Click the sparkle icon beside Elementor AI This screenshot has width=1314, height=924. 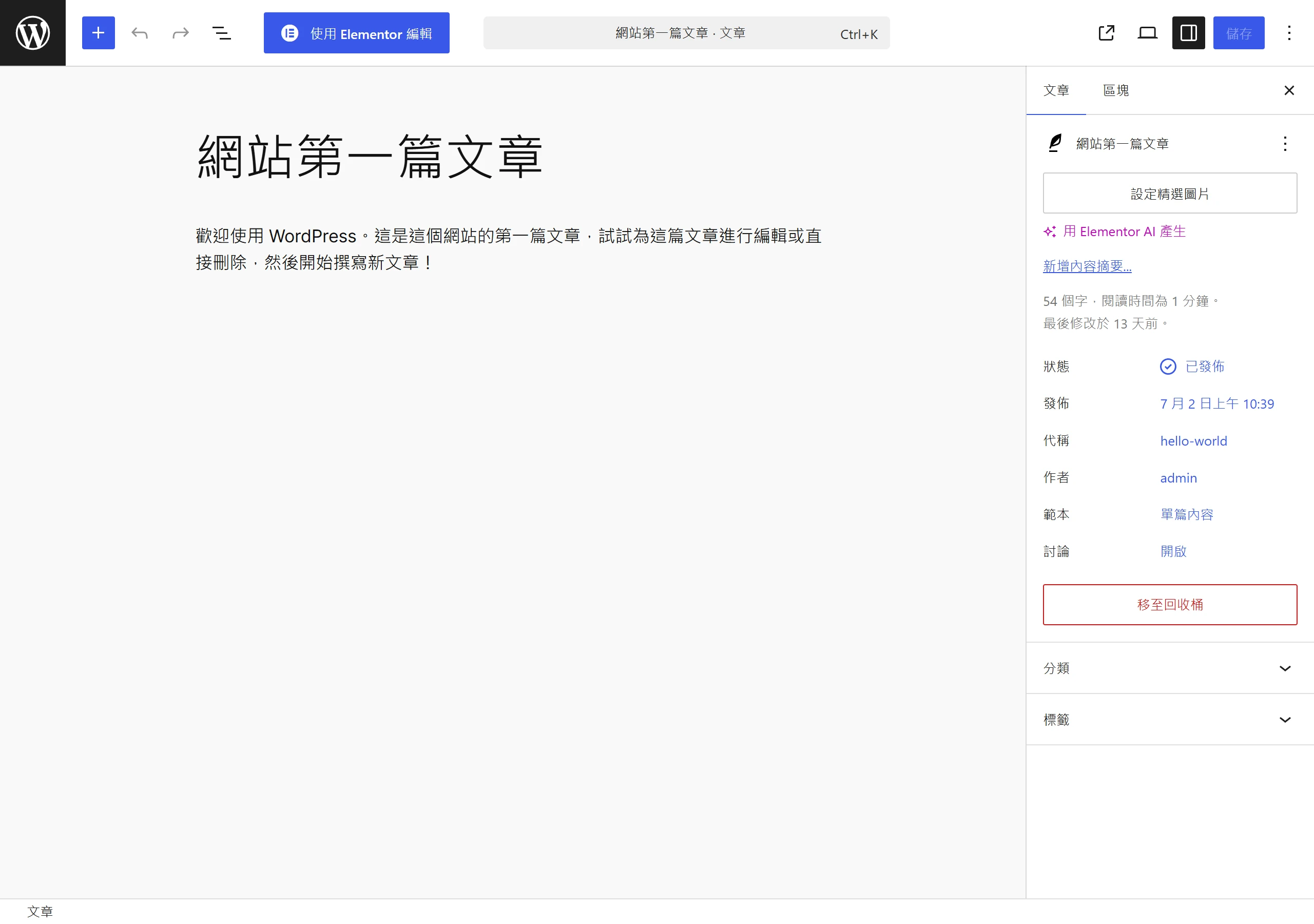click(x=1050, y=232)
